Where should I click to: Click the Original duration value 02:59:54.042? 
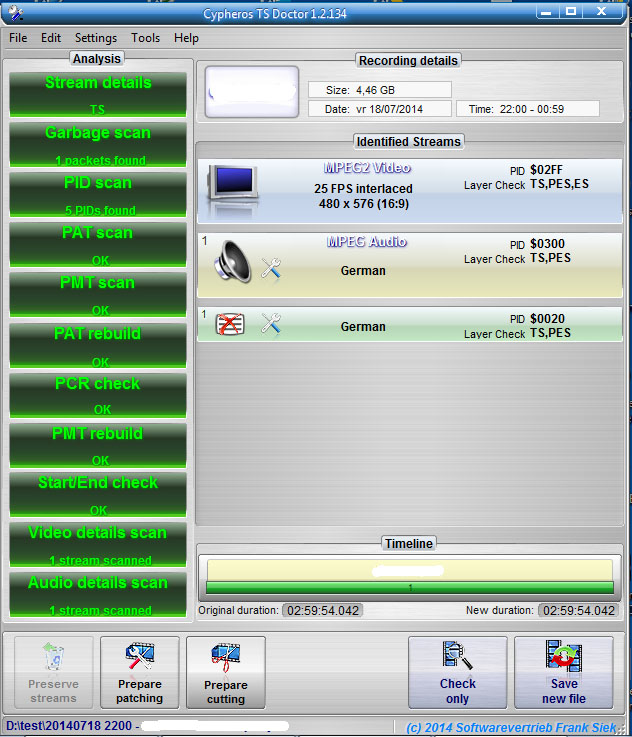tap(323, 610)
